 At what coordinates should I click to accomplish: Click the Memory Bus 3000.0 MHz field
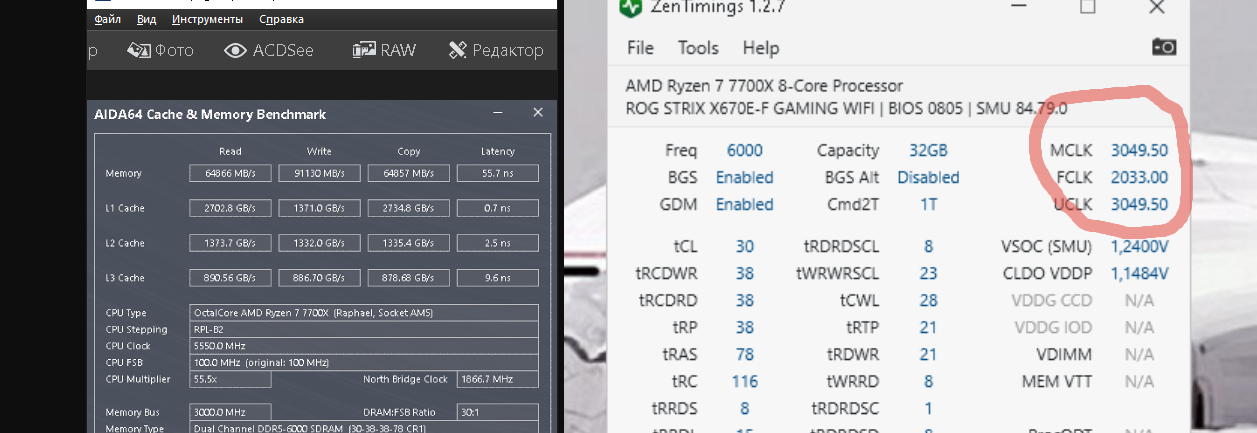click(230, 412)
